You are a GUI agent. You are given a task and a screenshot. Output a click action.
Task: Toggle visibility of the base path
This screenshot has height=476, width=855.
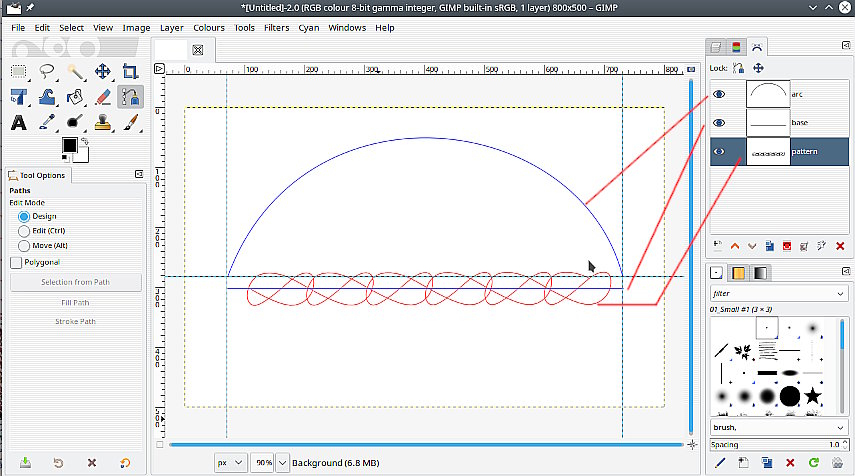tap(719, 122)
